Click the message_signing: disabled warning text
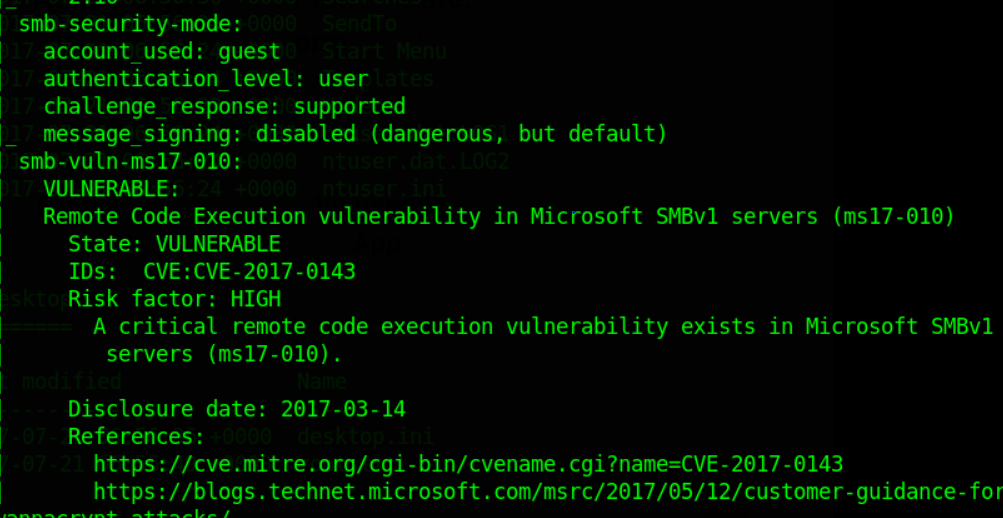 point(356,134)
